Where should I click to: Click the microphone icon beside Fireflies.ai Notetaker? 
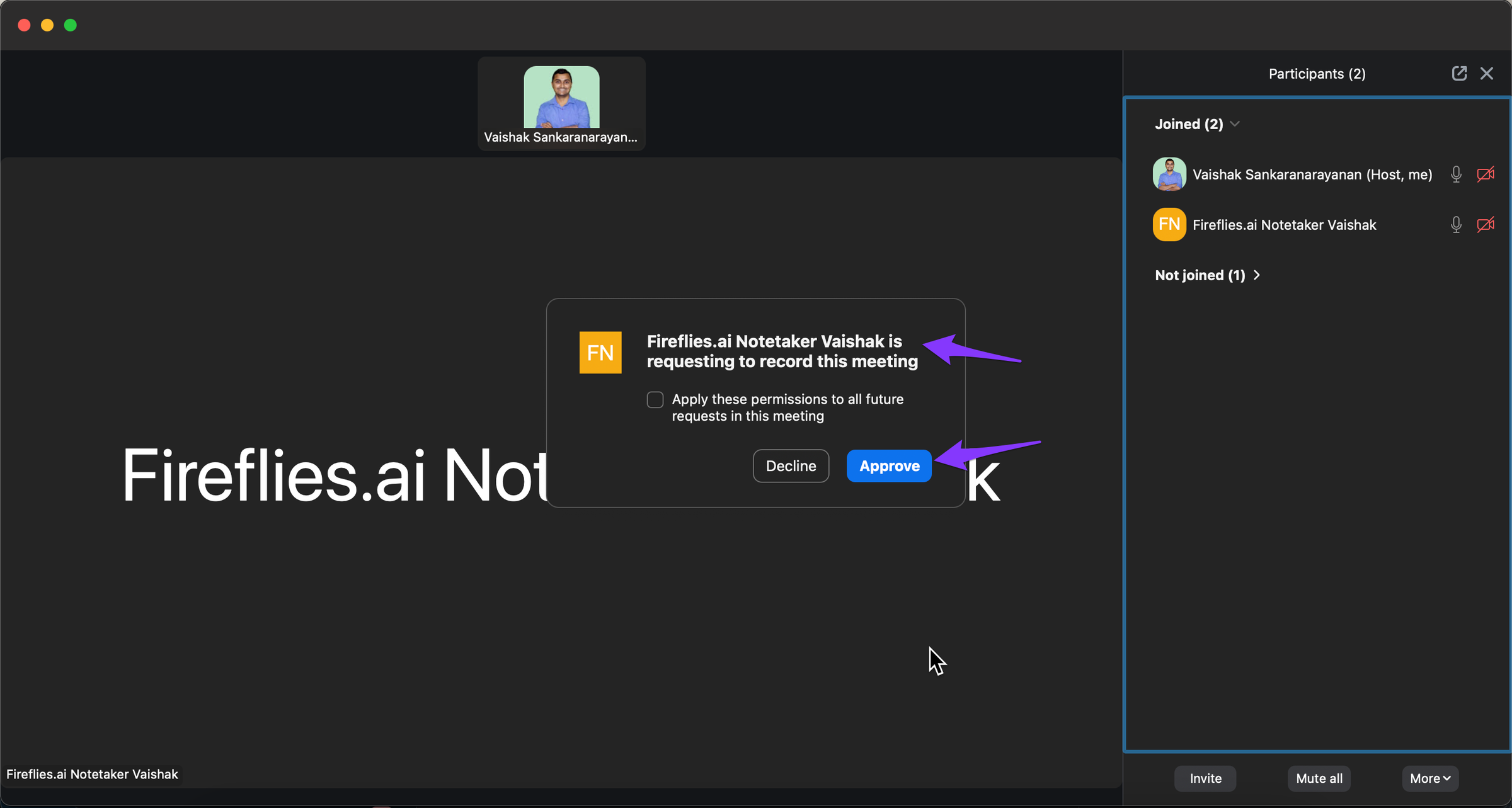click(x=1456, y=224)
